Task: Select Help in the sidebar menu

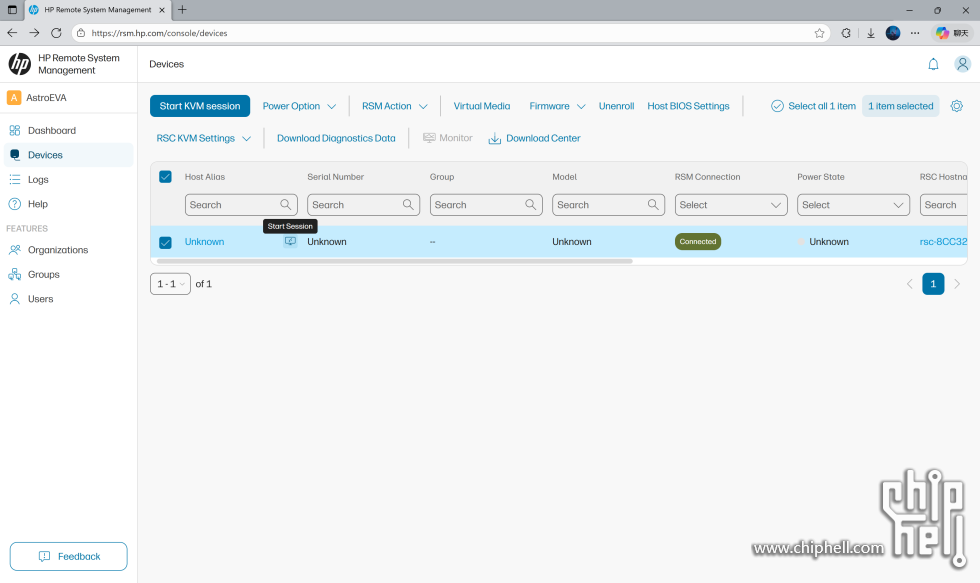Action: (x=37, y=204)
